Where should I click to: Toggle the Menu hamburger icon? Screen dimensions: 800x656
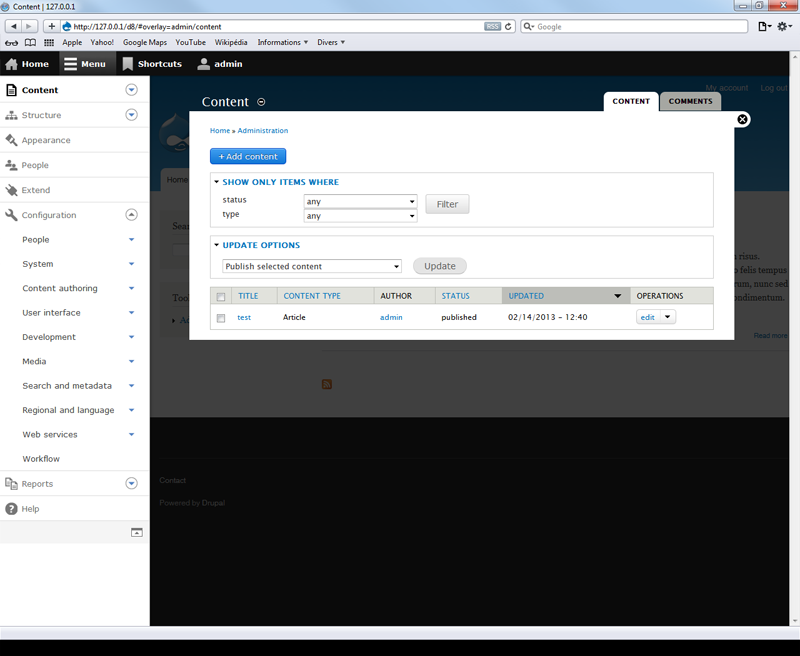70,64
